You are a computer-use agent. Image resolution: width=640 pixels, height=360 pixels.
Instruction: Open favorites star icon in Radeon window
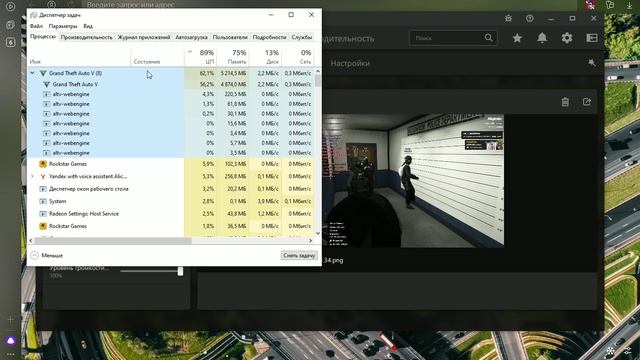click(517, 38)
